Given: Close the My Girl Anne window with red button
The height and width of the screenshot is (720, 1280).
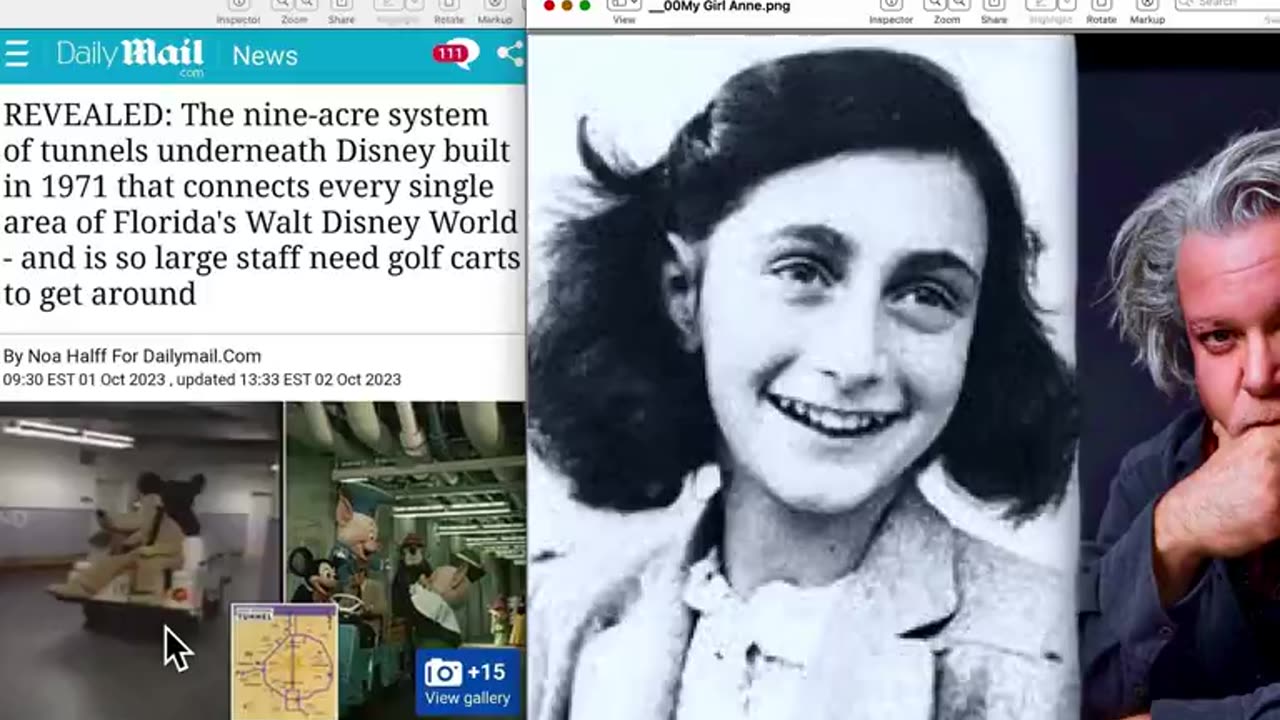Looking at the screenshot, I should click(x=549, y=6).
